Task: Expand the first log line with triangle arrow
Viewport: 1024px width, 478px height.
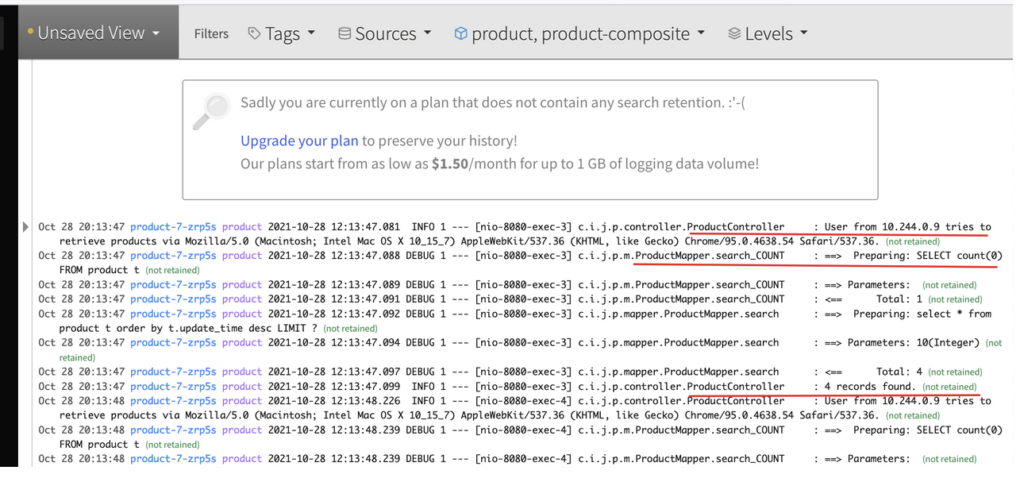Action: (x=26, y=227)
